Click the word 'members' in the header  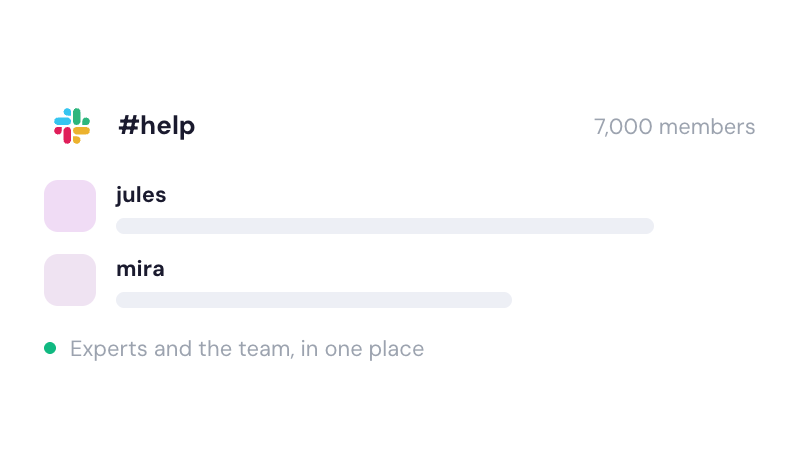pyautogui.click(x=707, y=127)
